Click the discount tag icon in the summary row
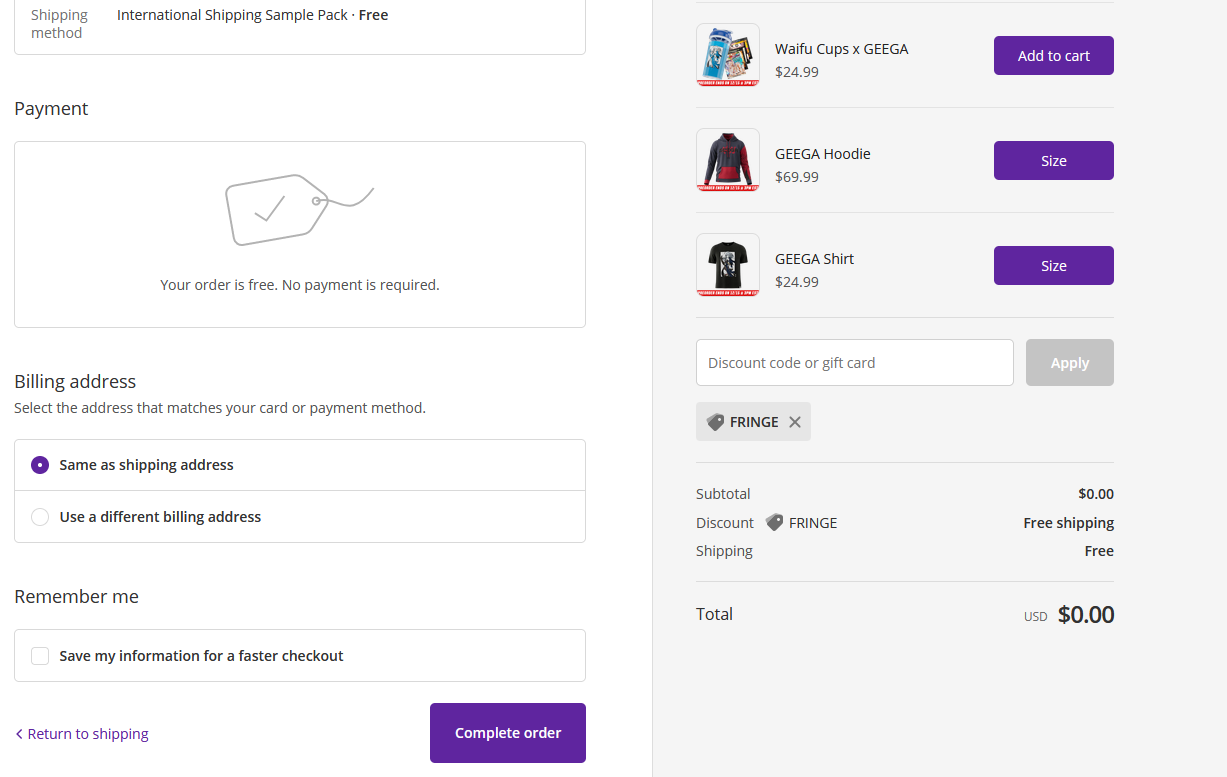1227x777 pixels. tap(774, 522)
